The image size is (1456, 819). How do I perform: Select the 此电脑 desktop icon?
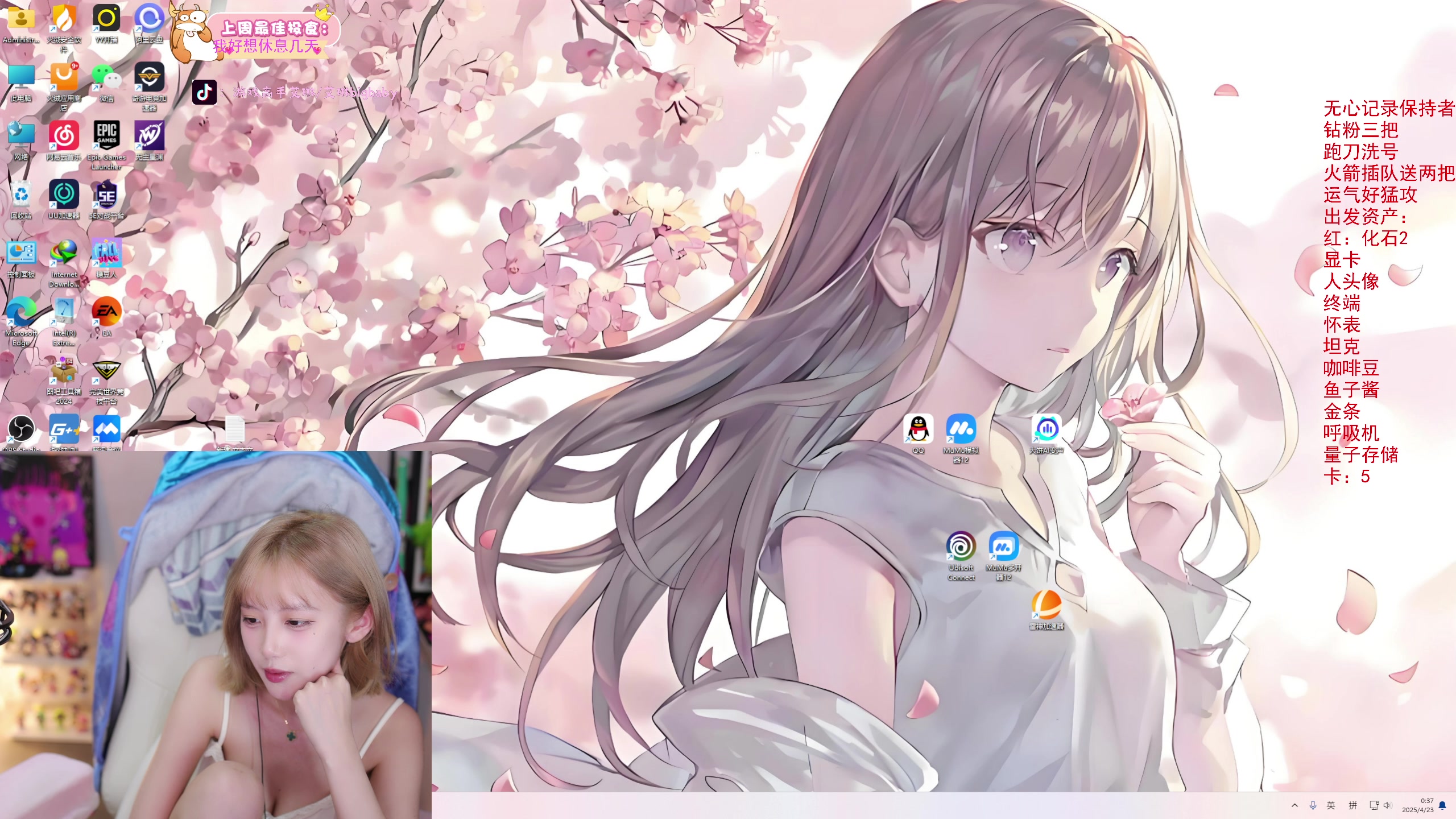click(x=21, y=83)
